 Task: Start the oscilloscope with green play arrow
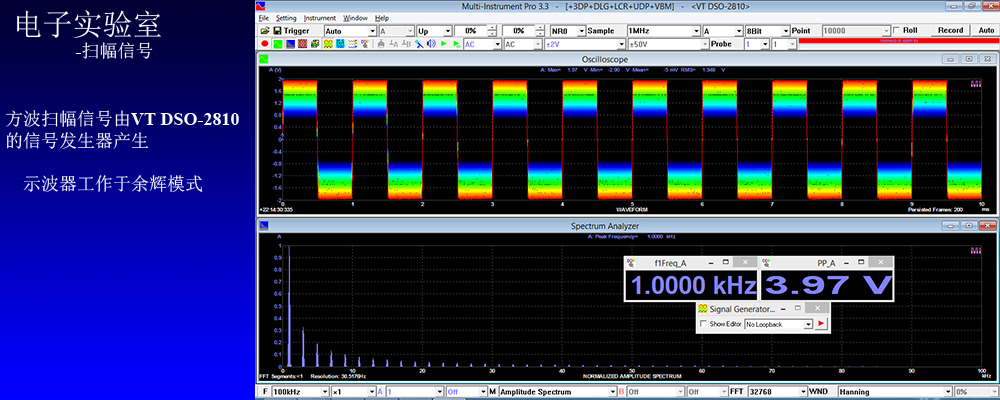coord(443,44)
